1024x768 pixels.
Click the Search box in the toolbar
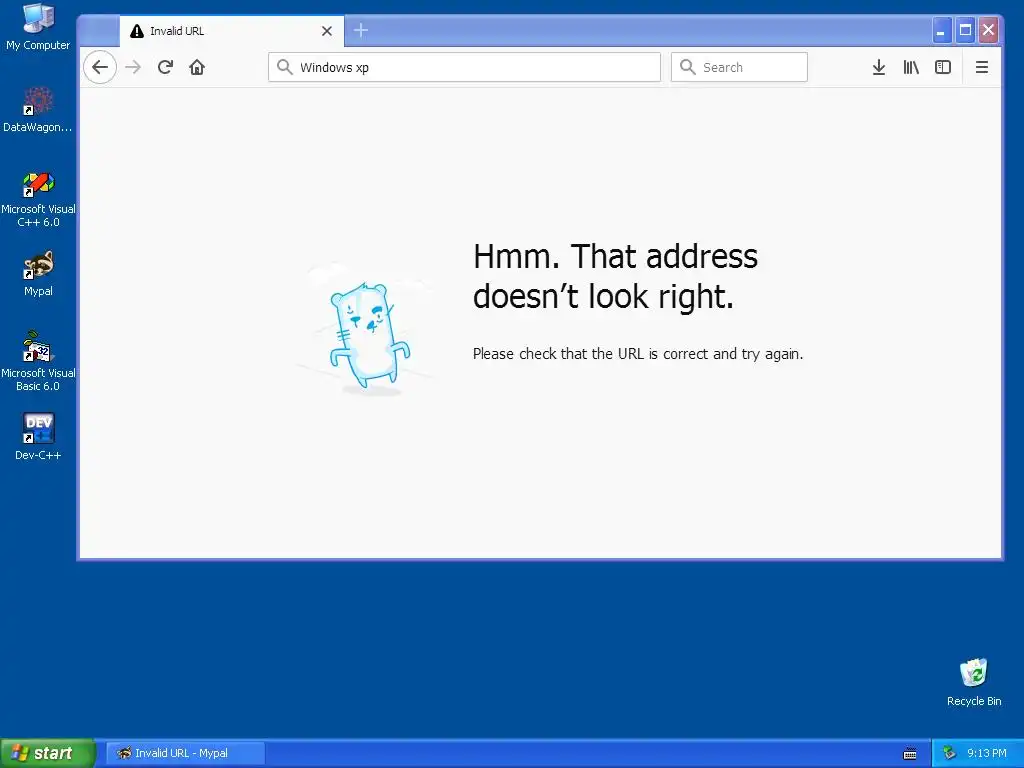739,67
